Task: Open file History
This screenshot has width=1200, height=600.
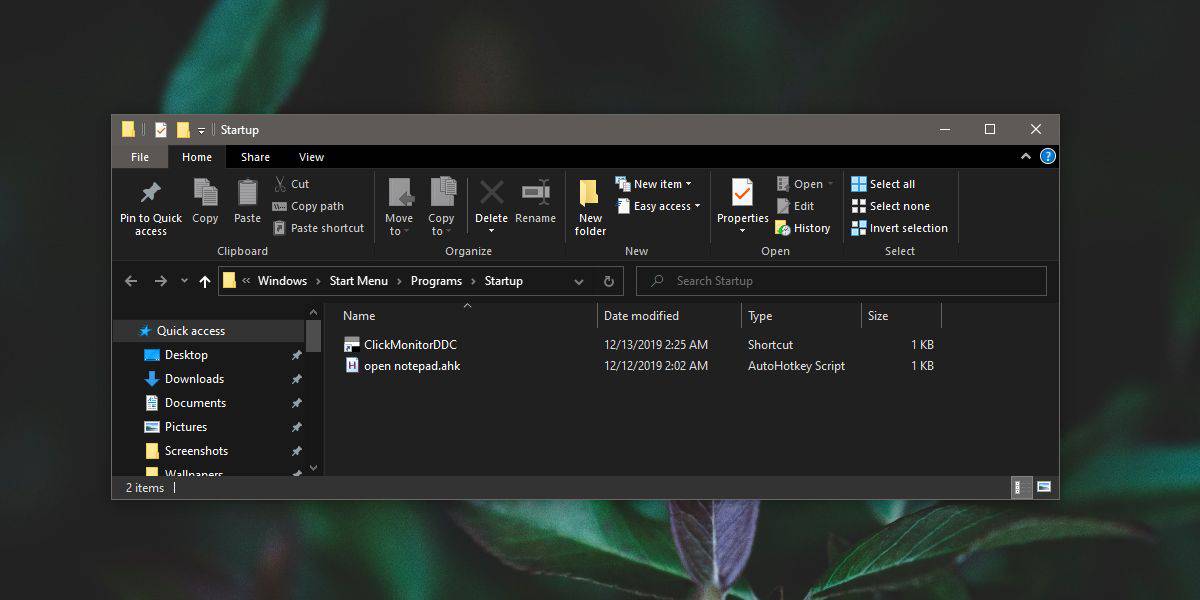Action: (x=803, y=228)
